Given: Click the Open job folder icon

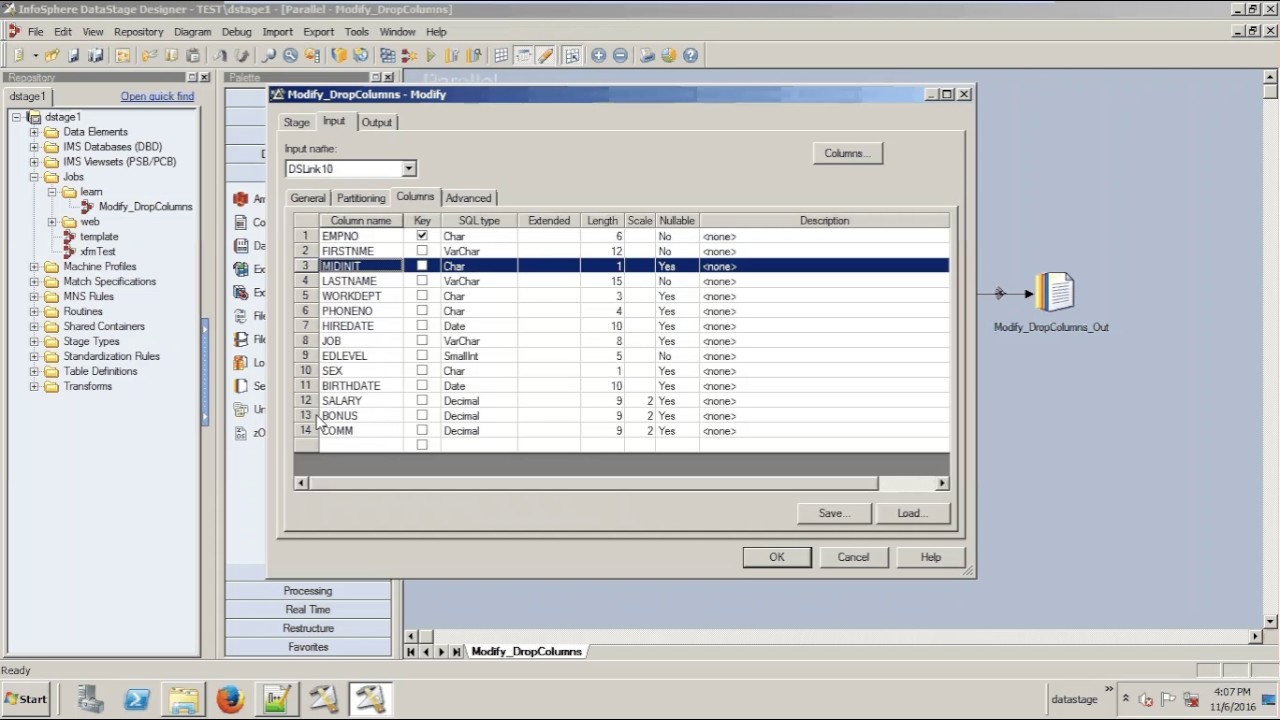Looking at the screenshot, I should coord(52,56).
